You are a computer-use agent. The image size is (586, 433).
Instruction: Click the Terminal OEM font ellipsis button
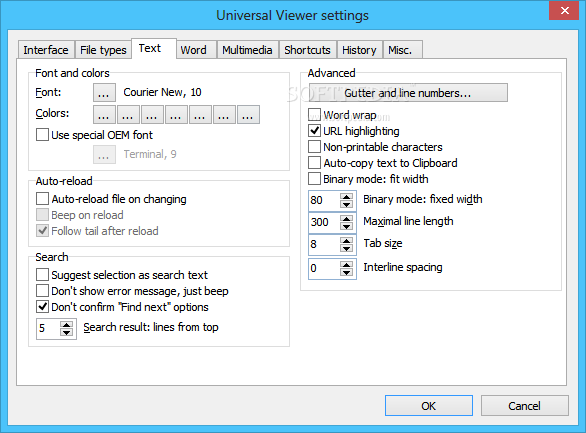click(x=104, y=155)
